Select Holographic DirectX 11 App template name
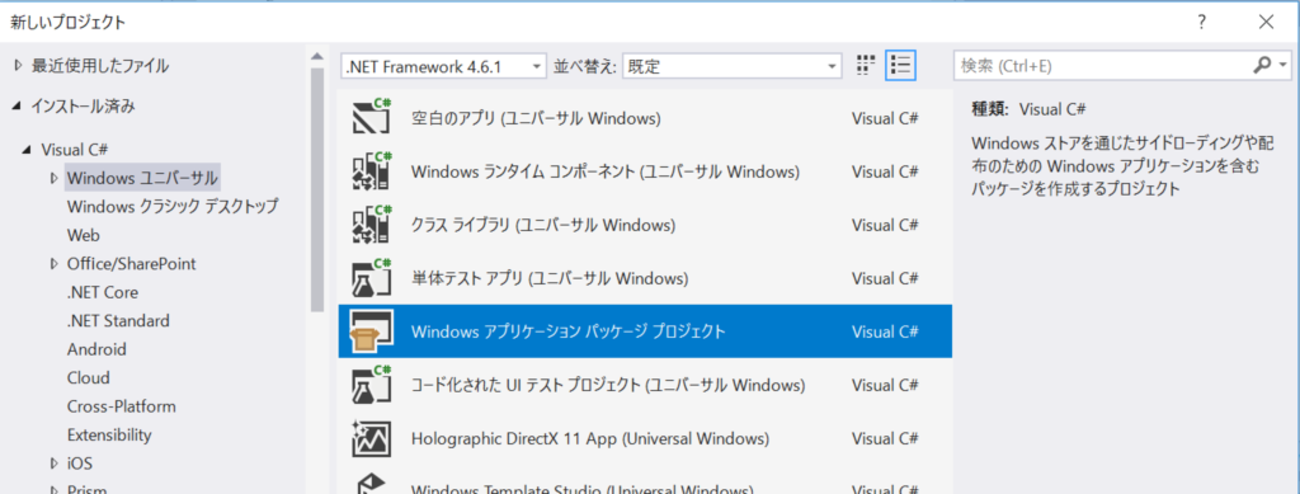Screen dimensions: 1300x494 (x=590, y=438)
